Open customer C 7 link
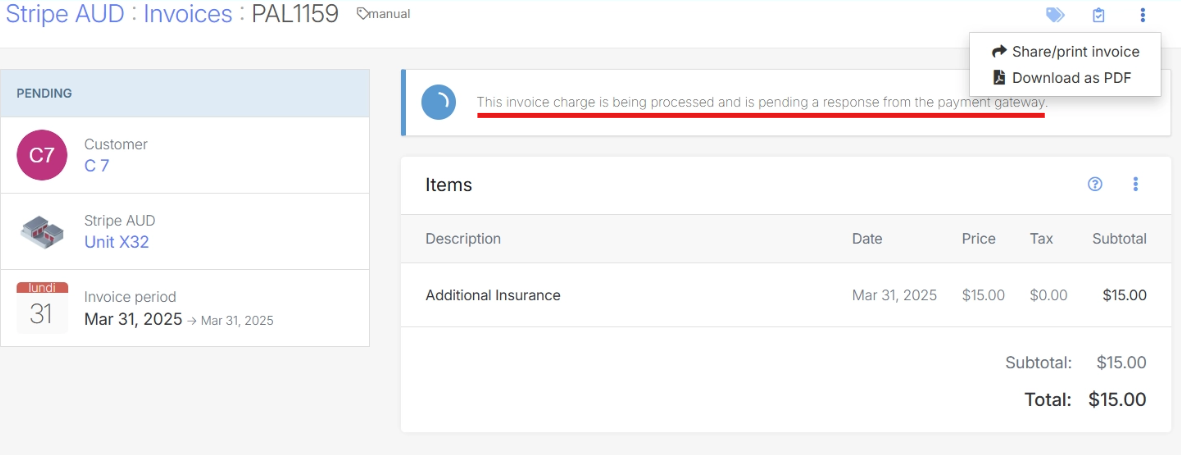The width and height of the screenshot is (1181, 455). (x=96, y=165)
